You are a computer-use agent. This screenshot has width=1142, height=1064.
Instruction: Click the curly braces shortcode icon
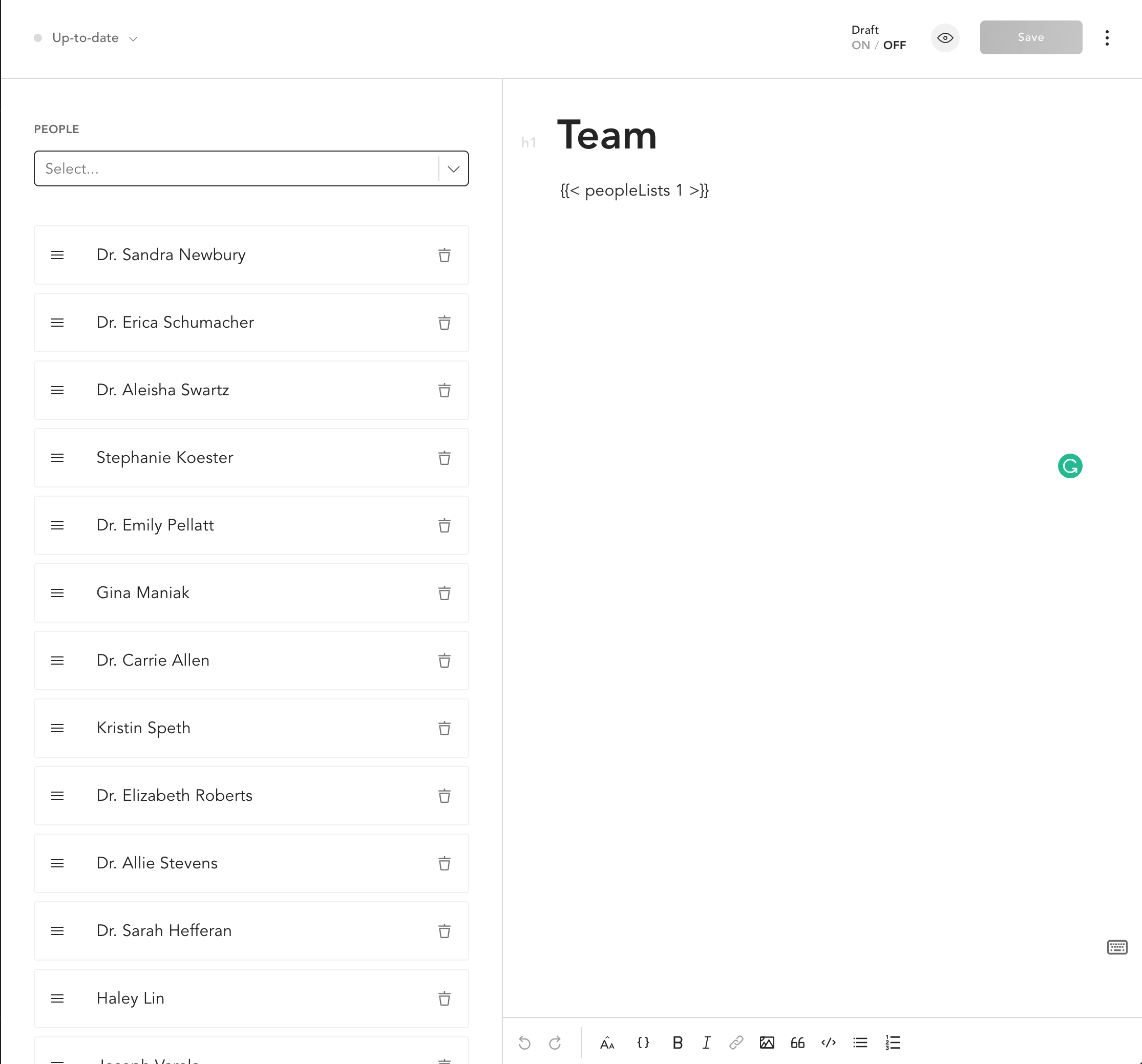(x=643, y=1042)
